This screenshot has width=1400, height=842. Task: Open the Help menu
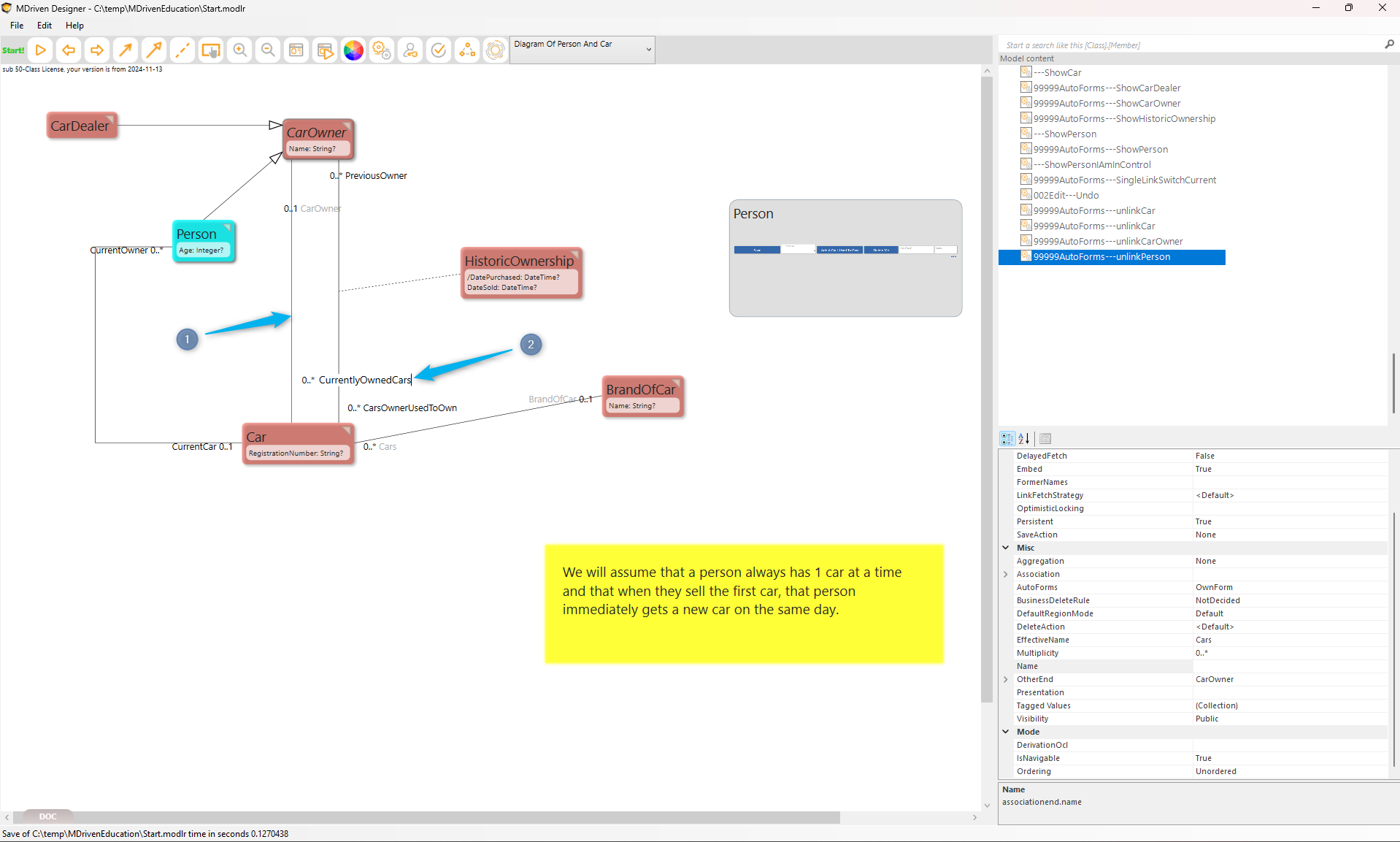pyautogui.click(x=74, y=26)
